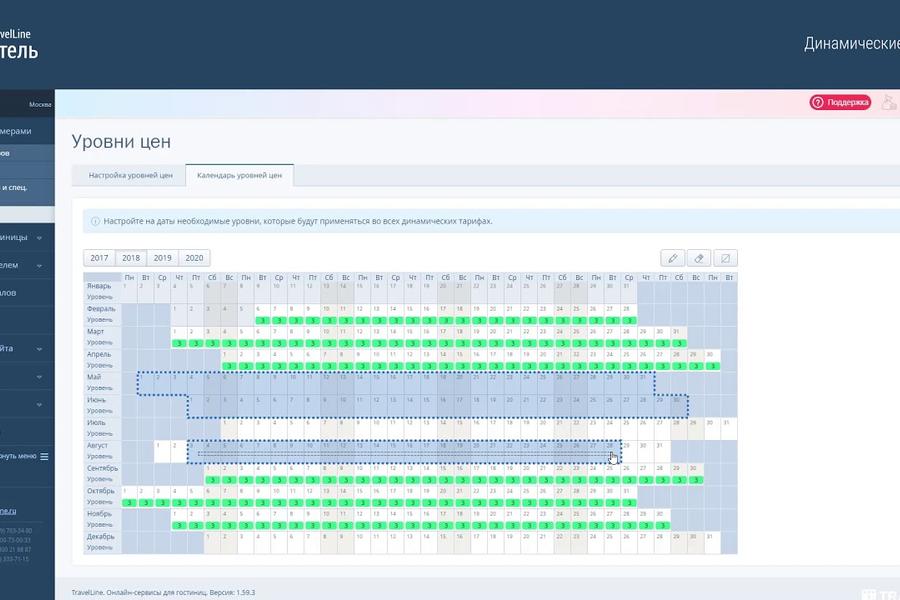Open the Настройка уровней цен tab

tap(130, 175)
